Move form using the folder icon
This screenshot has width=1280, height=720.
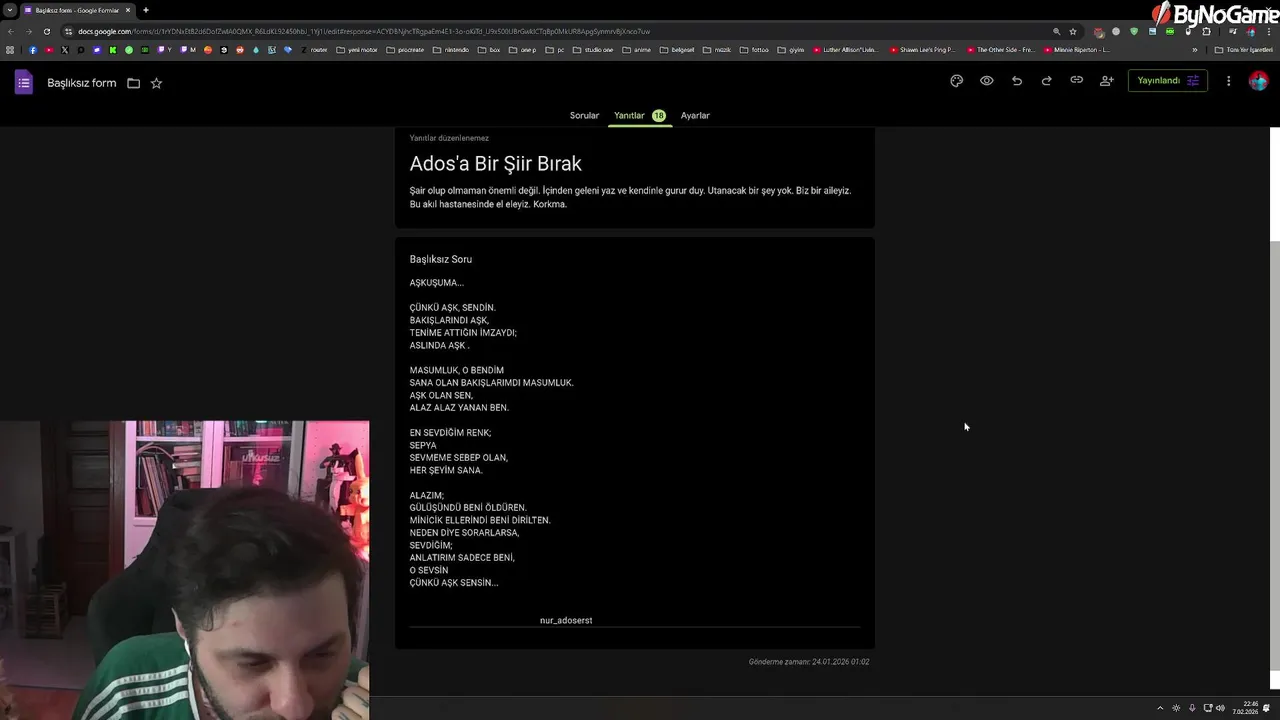(133, 83)
